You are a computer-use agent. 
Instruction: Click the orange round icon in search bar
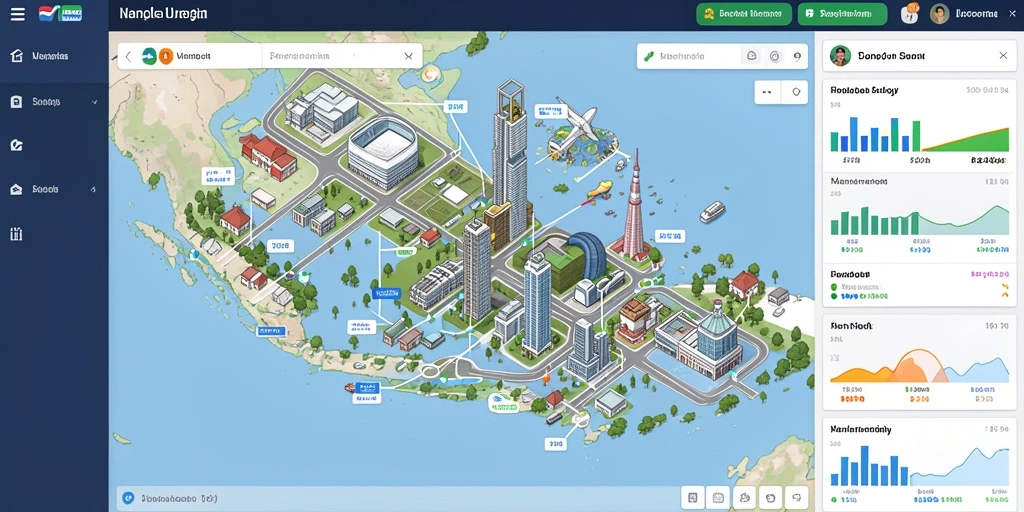[165, 56]
